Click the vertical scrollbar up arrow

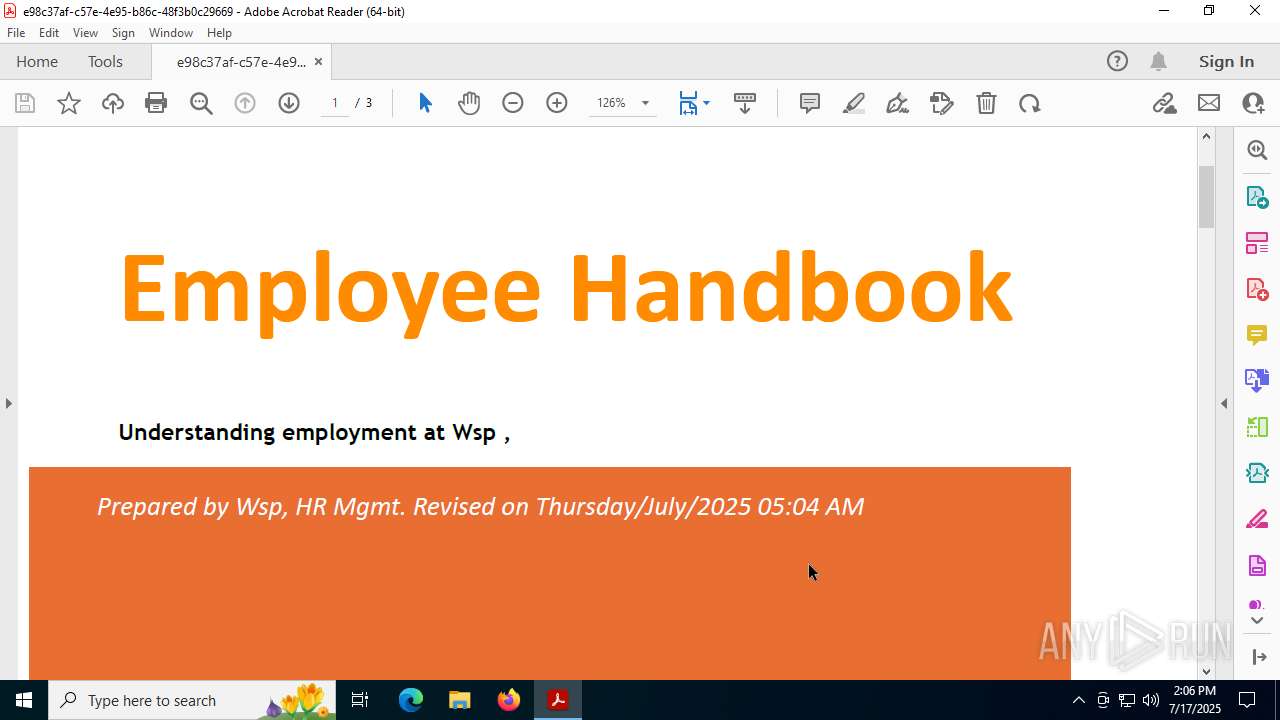pos(1206,136)
